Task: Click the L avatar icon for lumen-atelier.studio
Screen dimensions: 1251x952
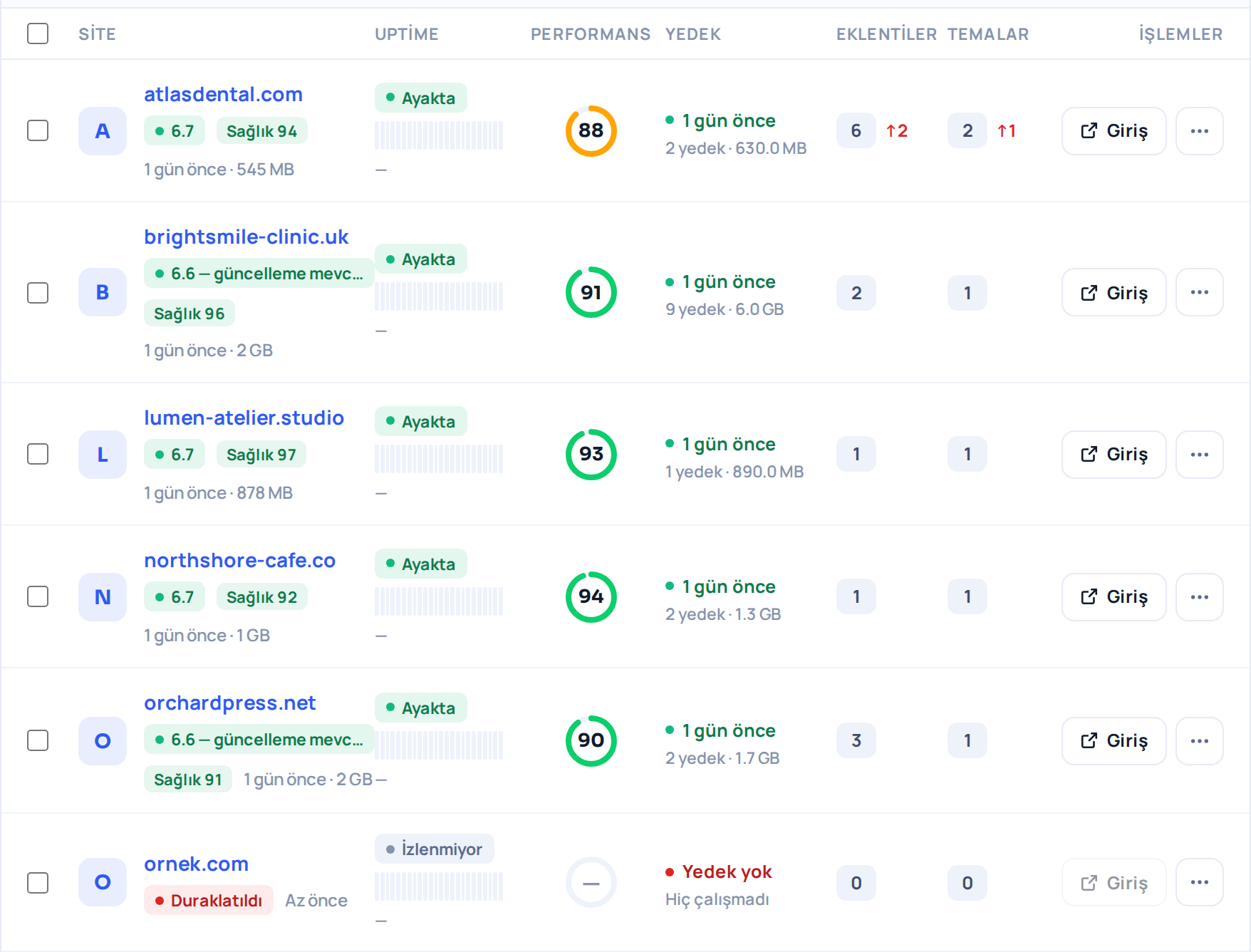Action: [x=103, y=455]
